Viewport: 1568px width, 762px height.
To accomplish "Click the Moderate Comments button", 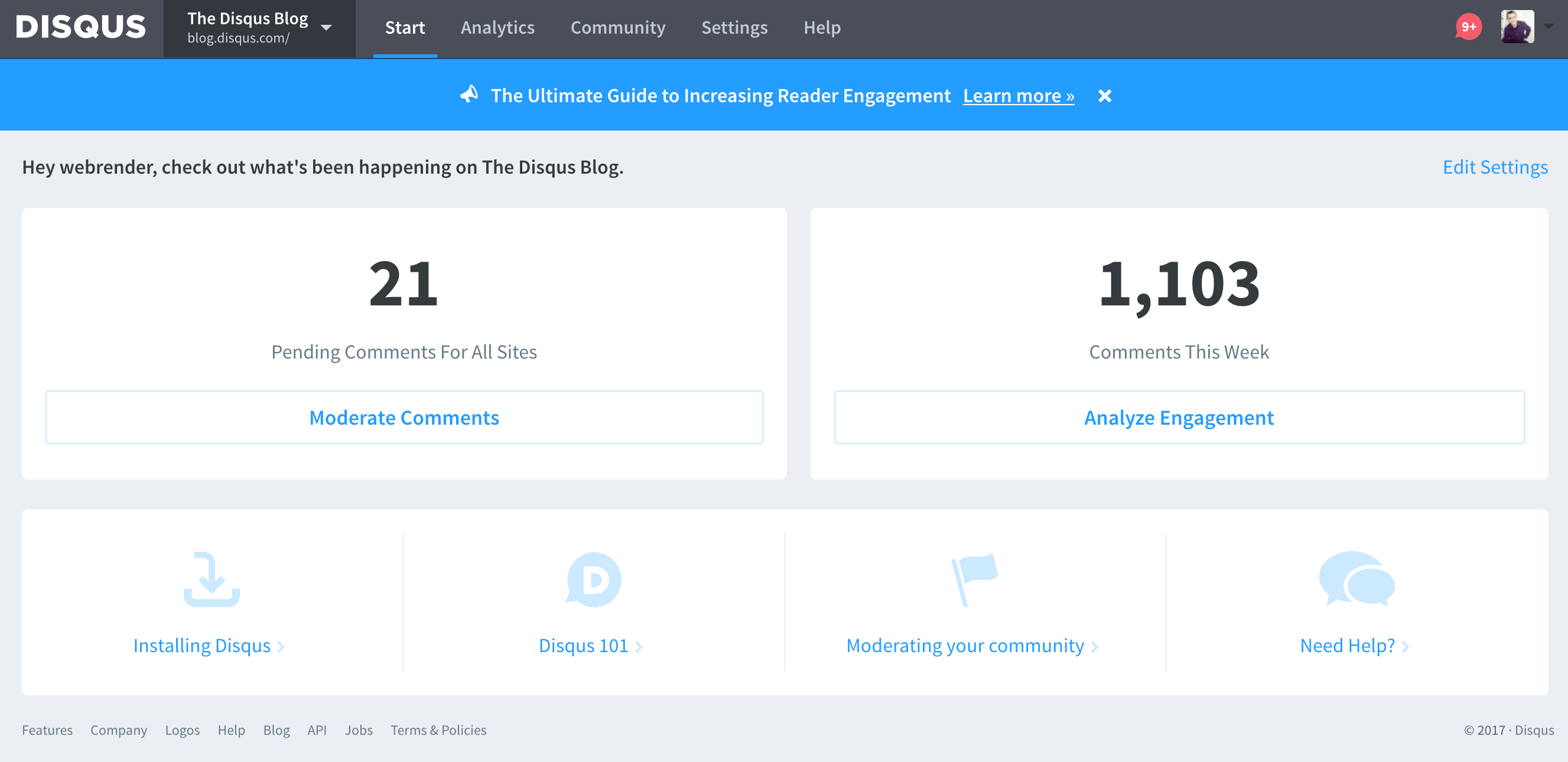I will pos(404,418).
